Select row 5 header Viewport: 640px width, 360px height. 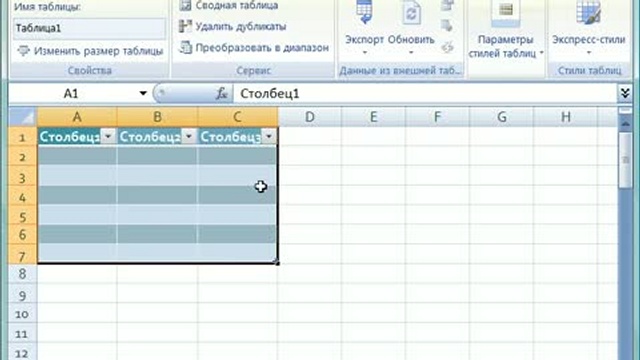(x=22, y=216)
